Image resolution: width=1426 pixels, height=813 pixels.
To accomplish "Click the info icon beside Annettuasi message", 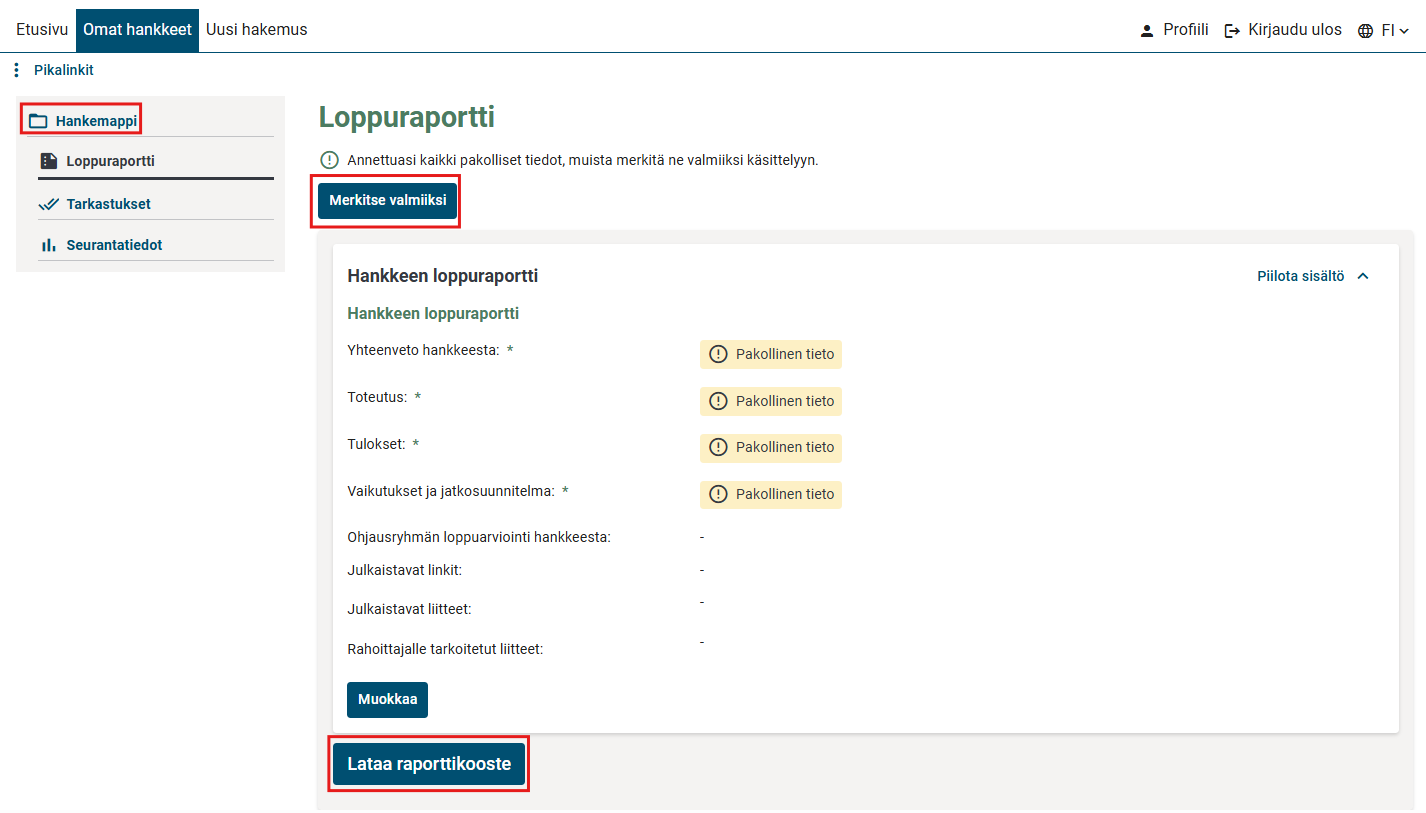I will 329,160.
